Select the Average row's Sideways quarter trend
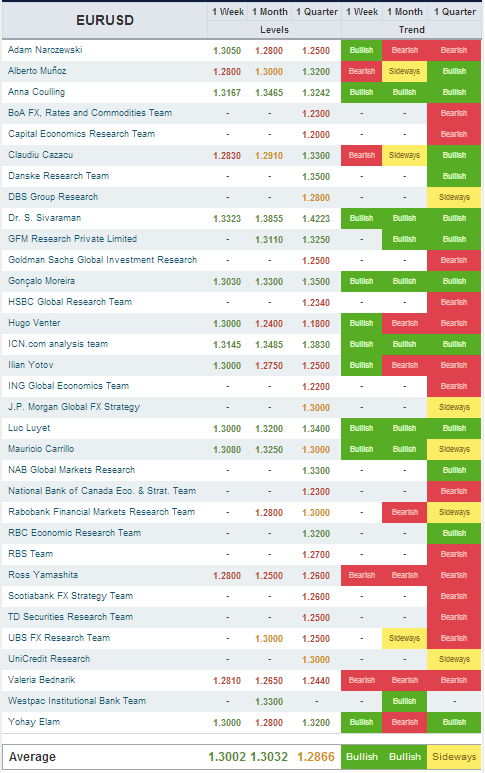Screen dimensions: 485x773 pyautogui.click(x=454, y=757)
